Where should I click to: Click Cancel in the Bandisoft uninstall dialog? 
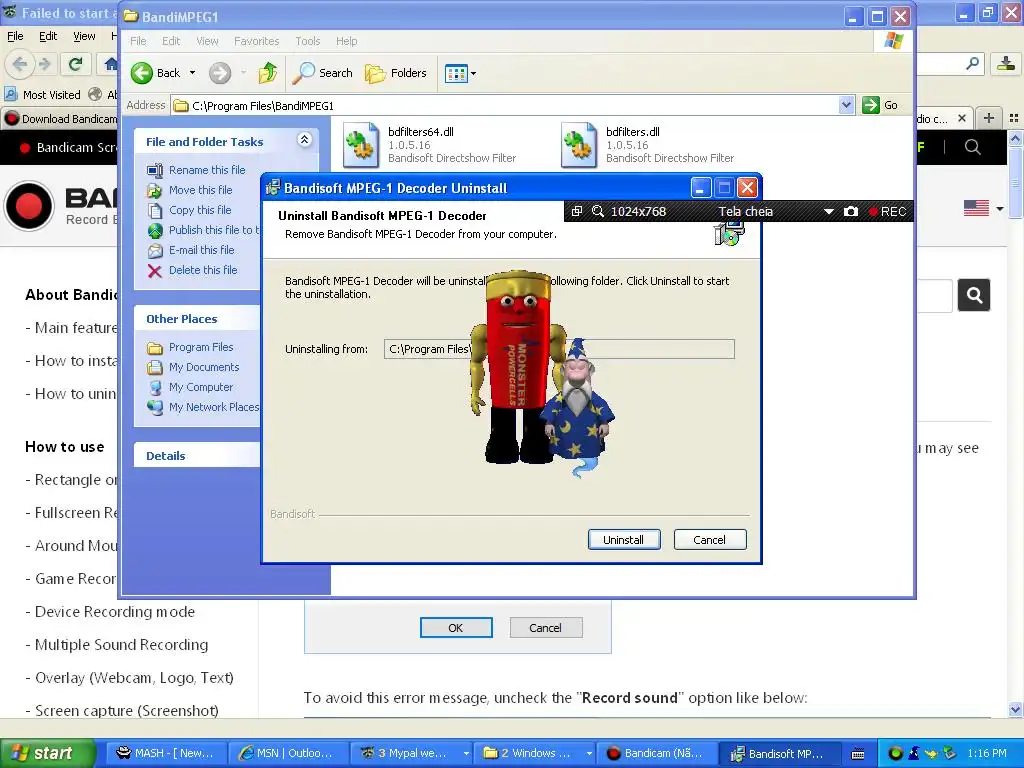[x=709, y=539]
